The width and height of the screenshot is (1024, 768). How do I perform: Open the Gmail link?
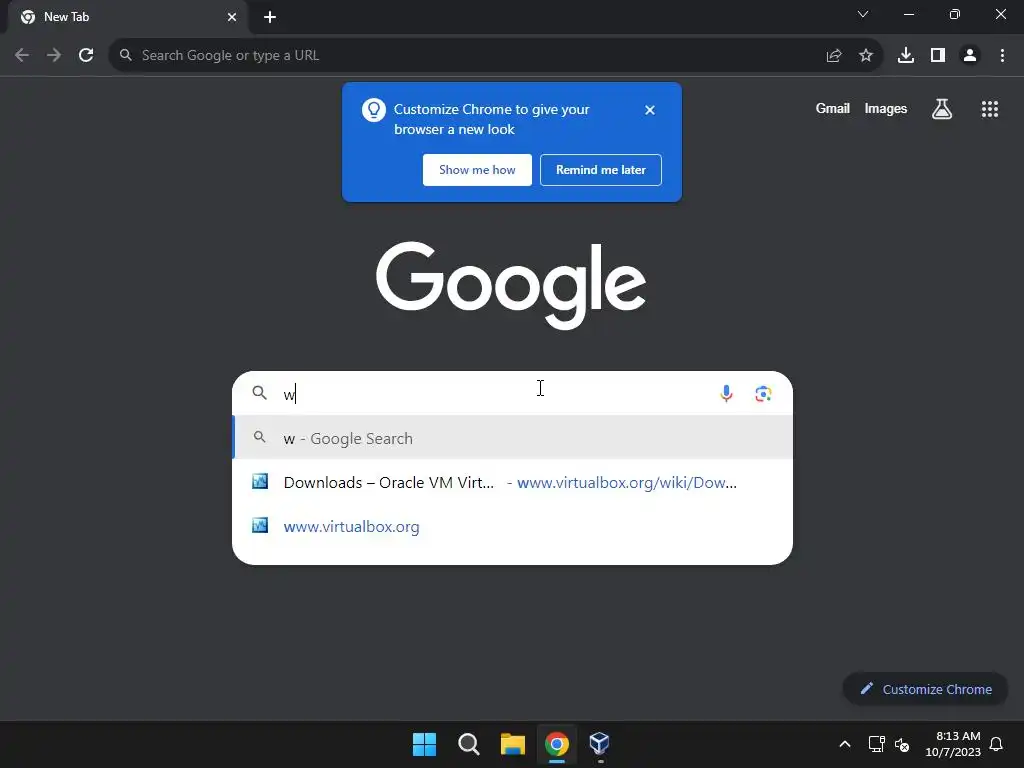pyautogui.click(x=833, y=108)
